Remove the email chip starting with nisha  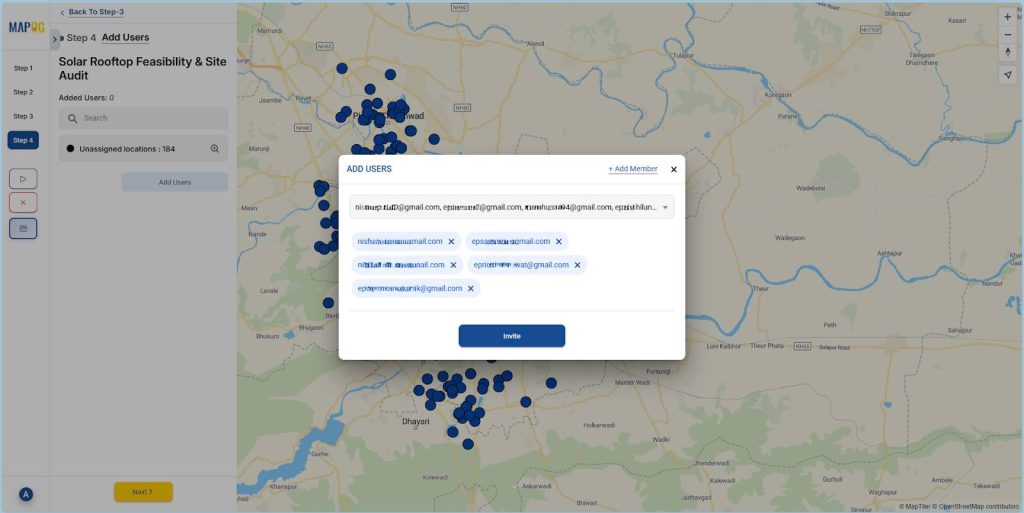[451, 241]
